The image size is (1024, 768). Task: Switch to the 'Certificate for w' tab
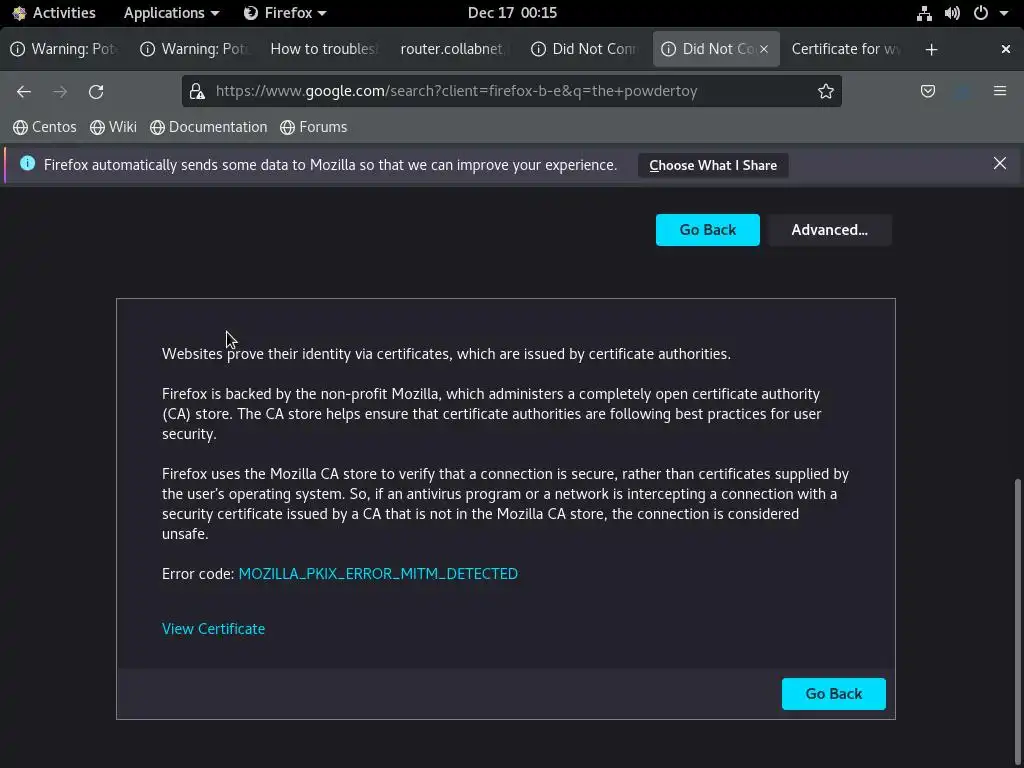point(846,49)
